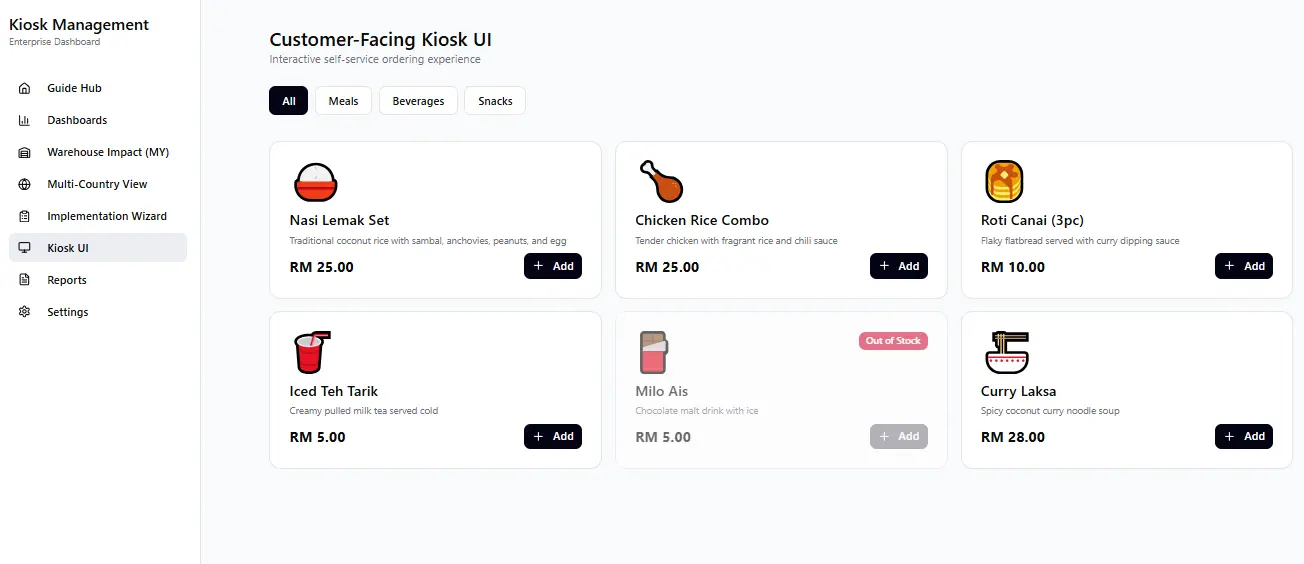Click the Nasi Lemak rice bowl image

click(315, 182)
